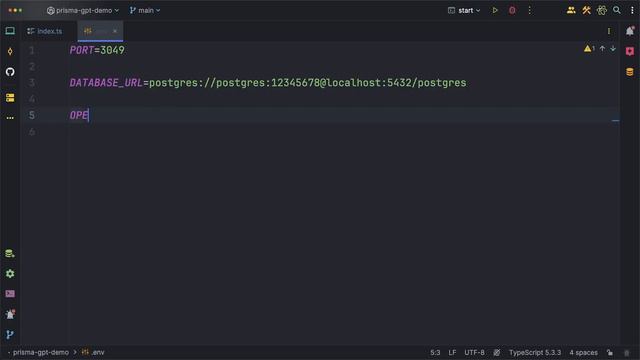Screen dimensions: 640x360
Task: Open IDE settings kebab menu
Action: pos(632,10)
